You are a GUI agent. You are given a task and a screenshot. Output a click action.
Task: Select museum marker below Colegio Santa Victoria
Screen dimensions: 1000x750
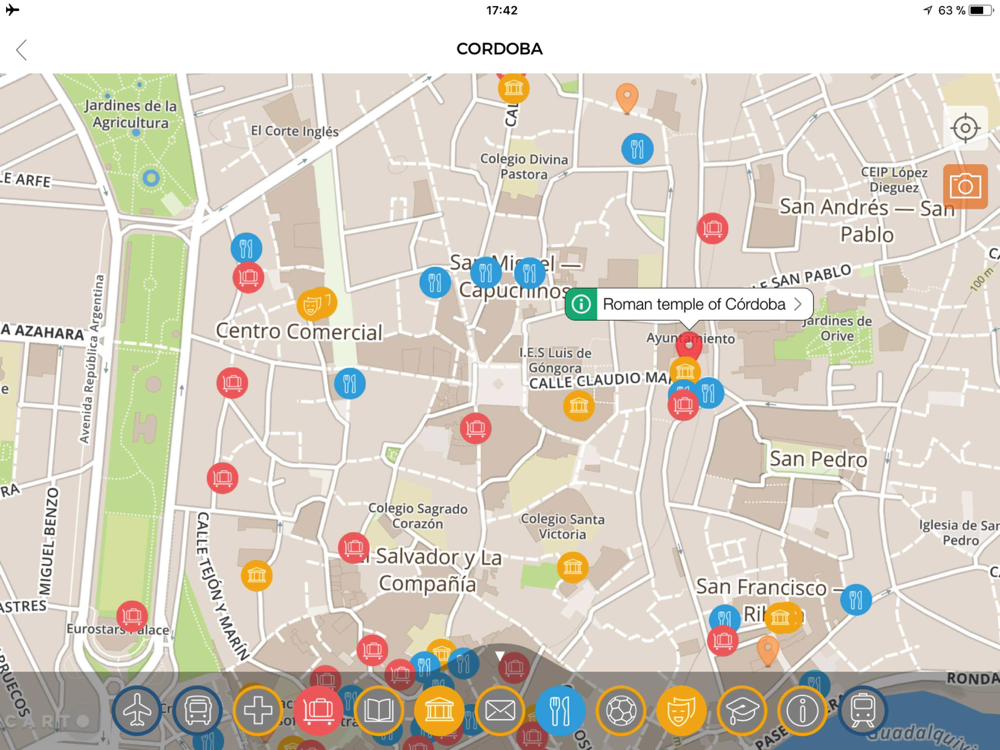(x=573, y=567)
